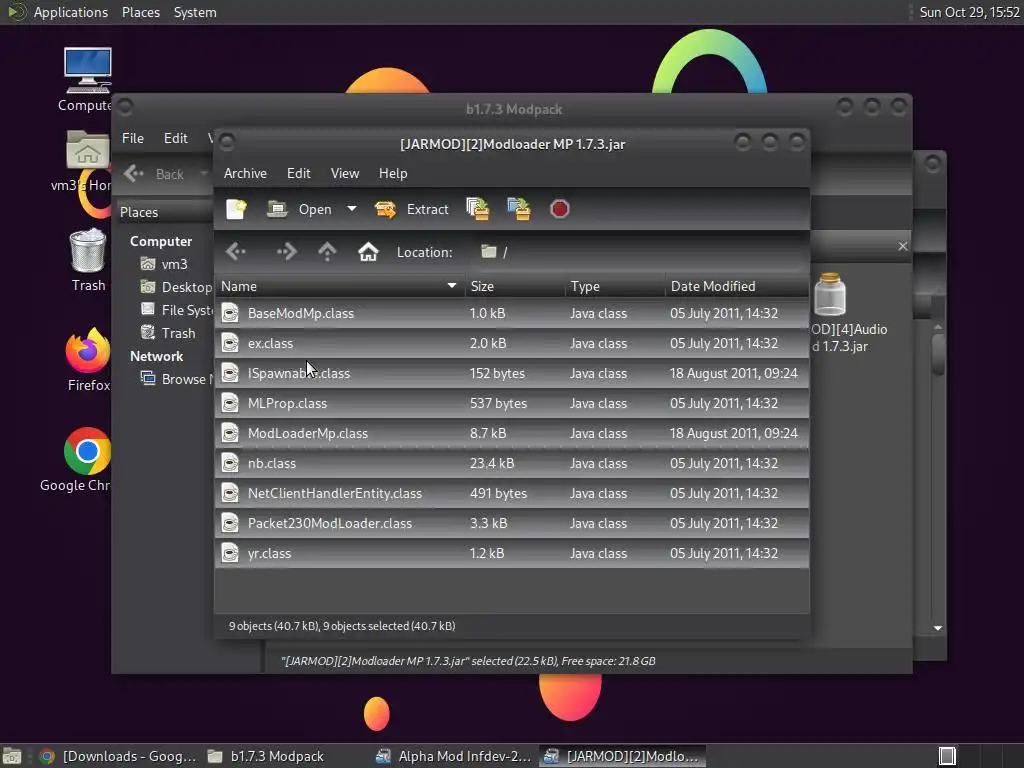
Task: Click the file manager vertical scrollbar
Action: (x=938, y=355)
